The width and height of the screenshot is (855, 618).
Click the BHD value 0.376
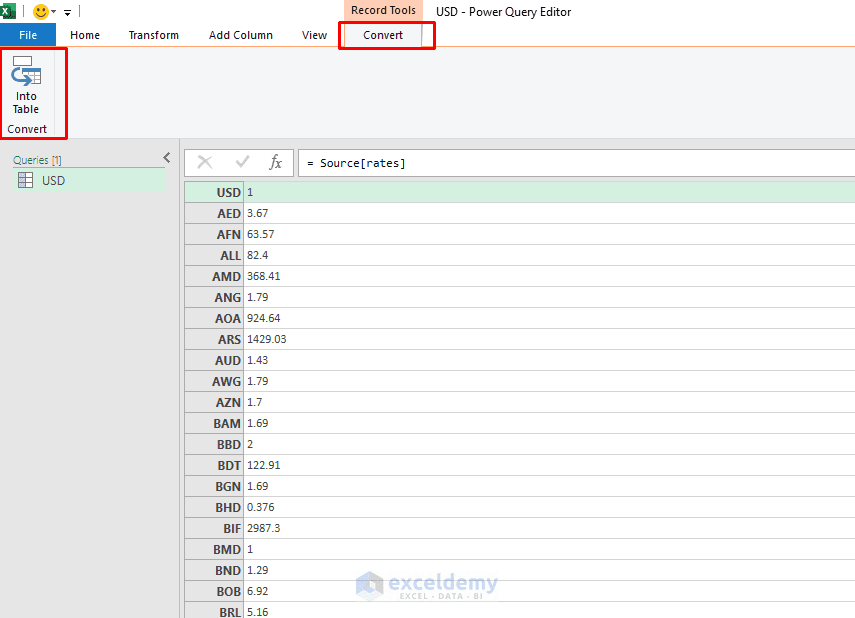261,507
